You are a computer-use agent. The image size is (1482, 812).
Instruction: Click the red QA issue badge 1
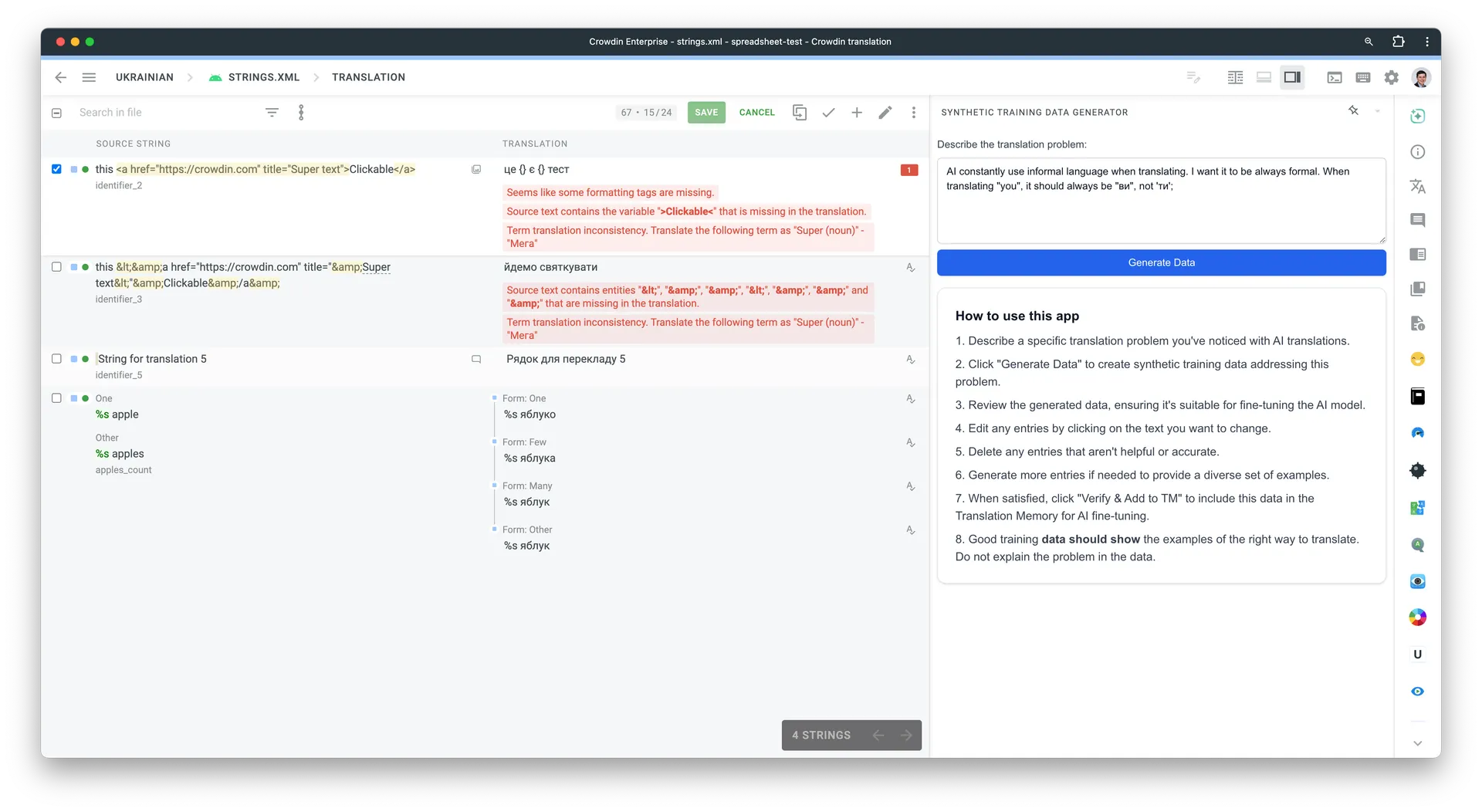click(x=909, y=170)
